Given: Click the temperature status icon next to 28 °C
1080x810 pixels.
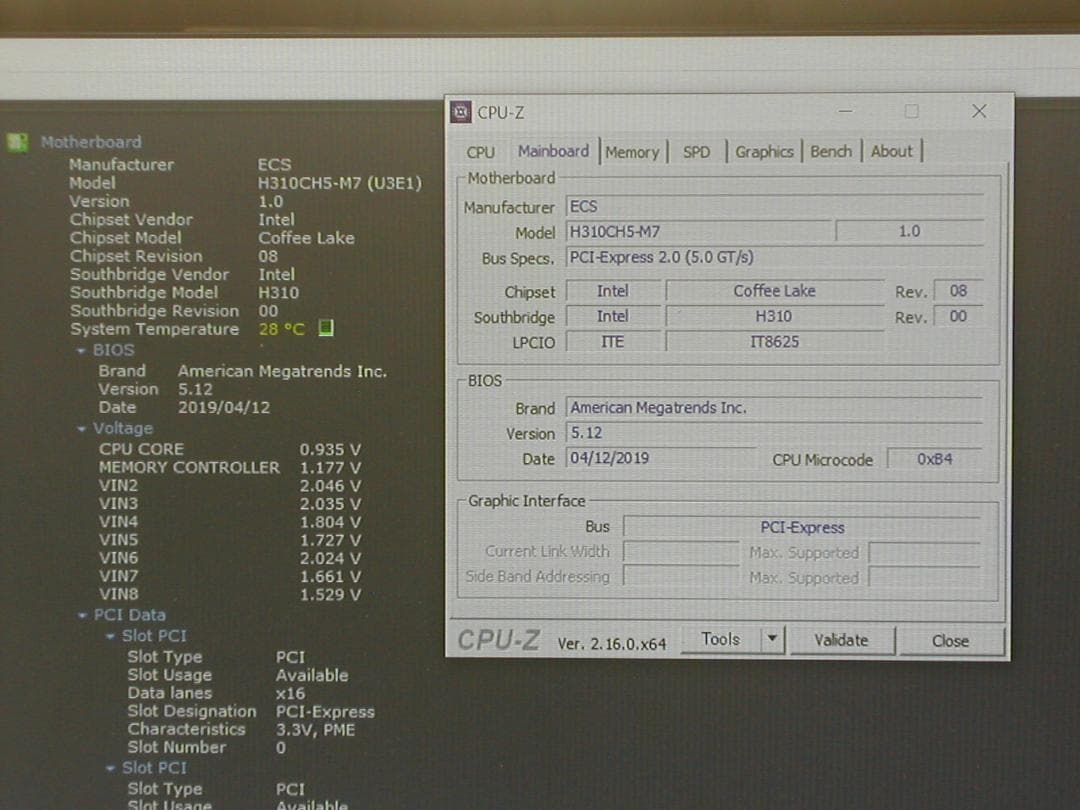Looking at the screenshot, I should coord(325,328).
